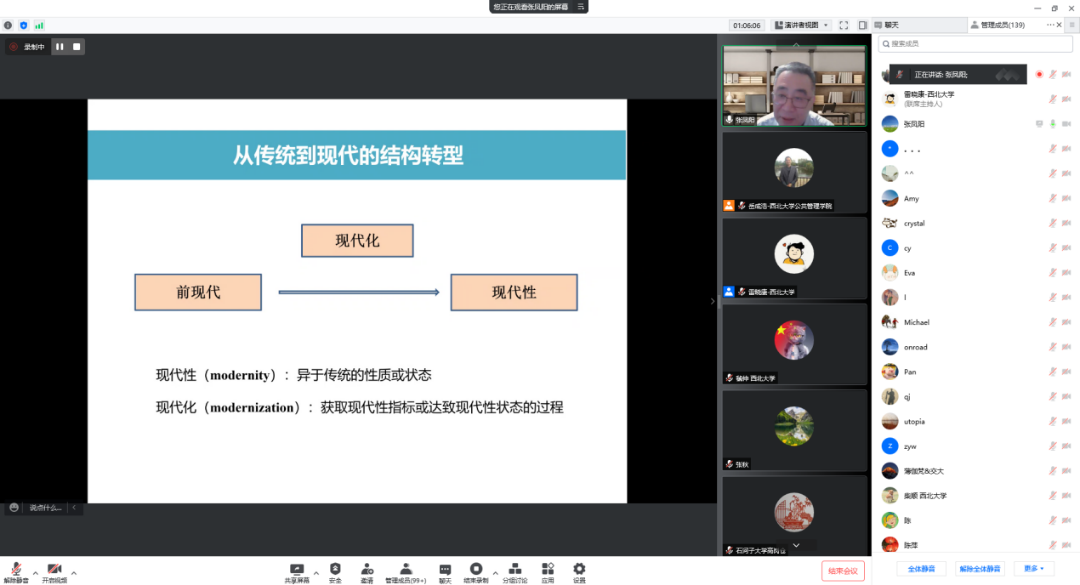Open the Security (安全) shield icon

pos(335,570)
